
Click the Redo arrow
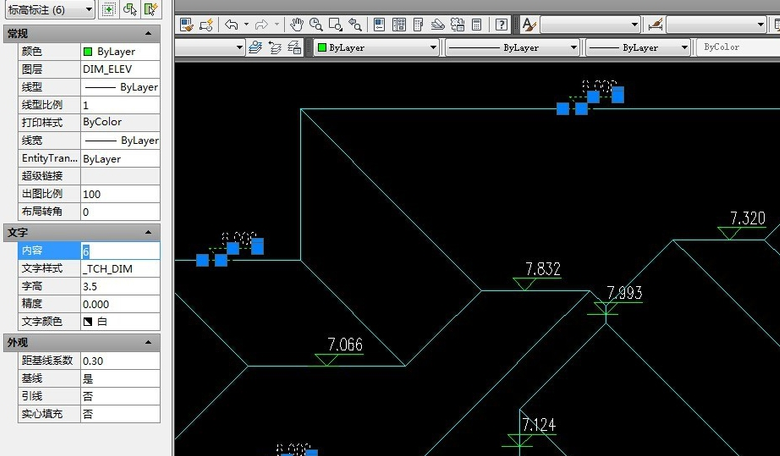pos(261,24)
